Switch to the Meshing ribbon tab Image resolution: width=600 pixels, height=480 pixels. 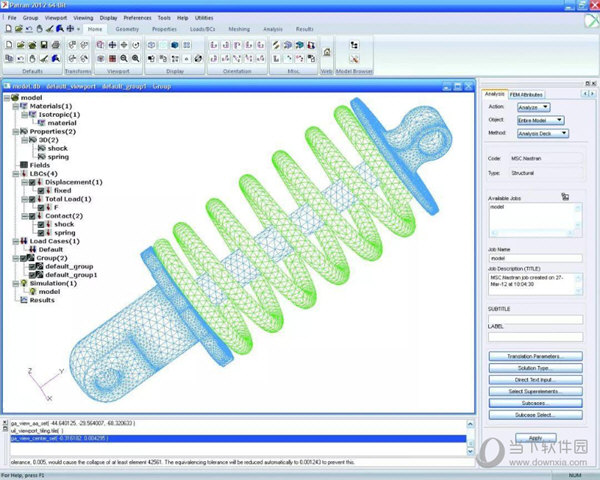239,29
